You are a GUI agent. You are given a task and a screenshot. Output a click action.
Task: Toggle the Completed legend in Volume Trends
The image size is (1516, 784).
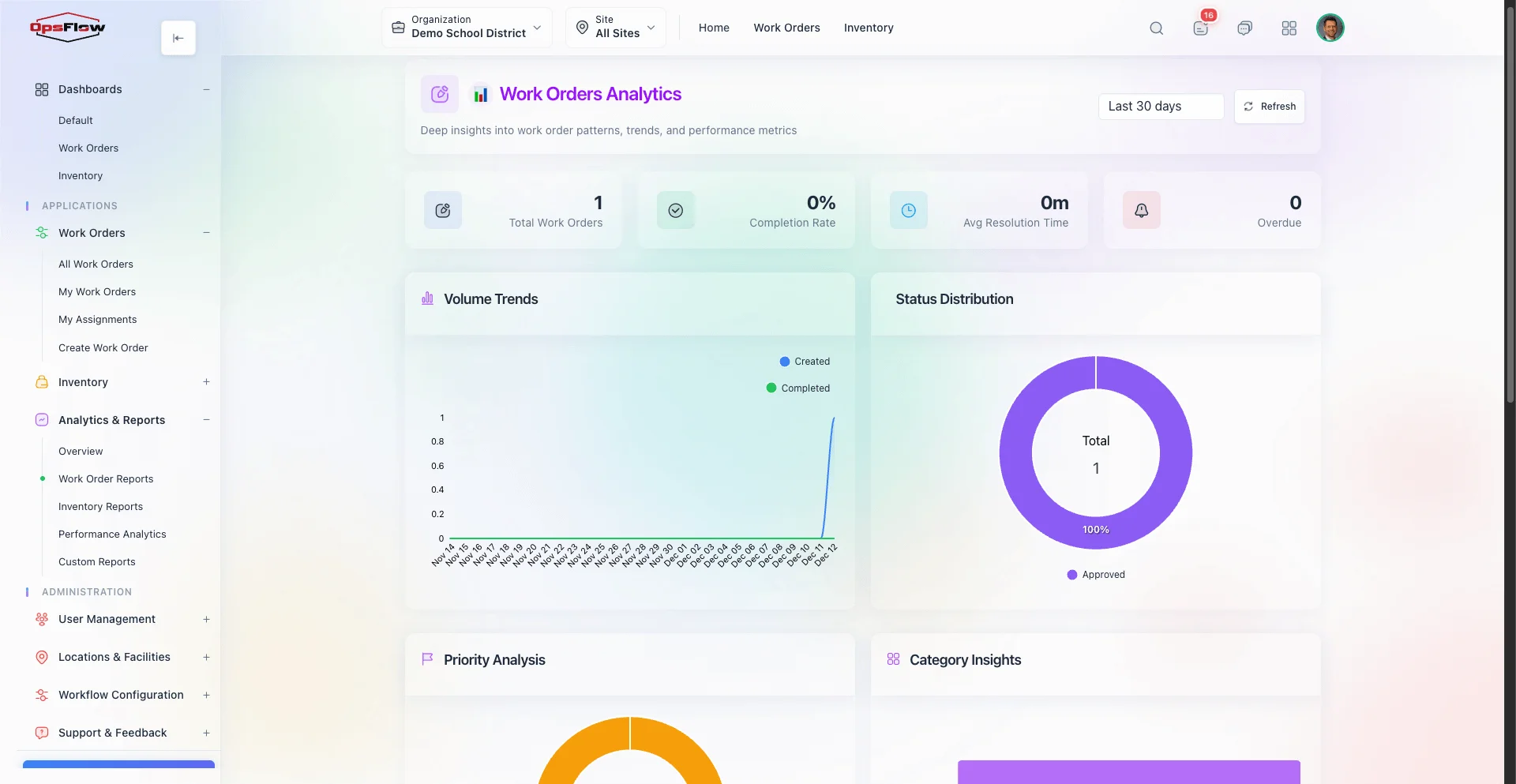pyautogui.click(x=798, y=388)
